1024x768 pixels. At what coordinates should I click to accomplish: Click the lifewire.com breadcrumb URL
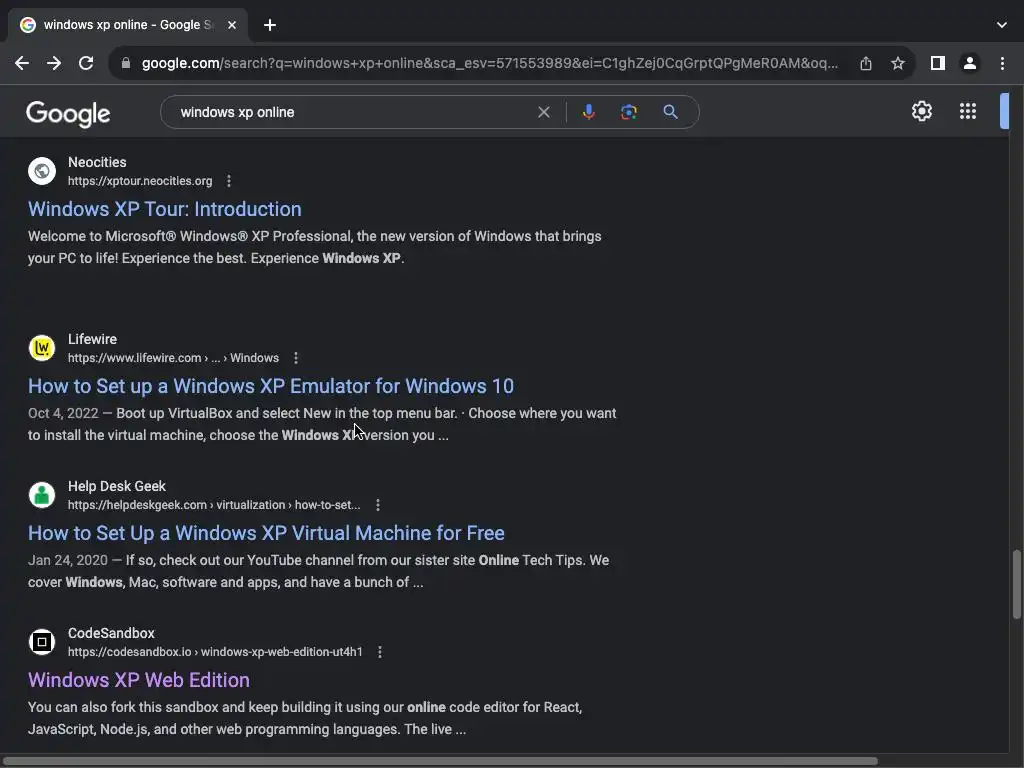coord(173,358)
